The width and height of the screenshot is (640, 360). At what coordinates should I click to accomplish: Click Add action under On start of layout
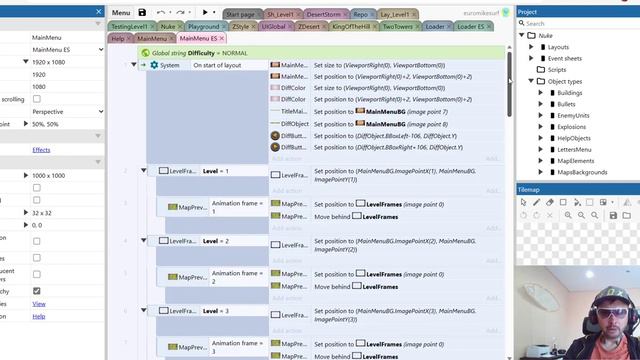click(x=287, y=159)
